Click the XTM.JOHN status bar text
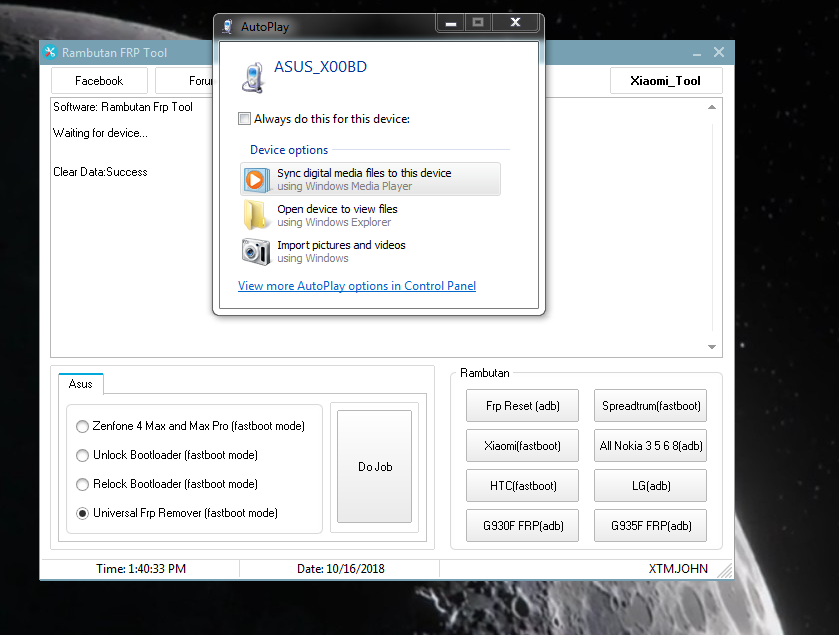The height and width of the screenshot is (635, 839). pos(678,569)
